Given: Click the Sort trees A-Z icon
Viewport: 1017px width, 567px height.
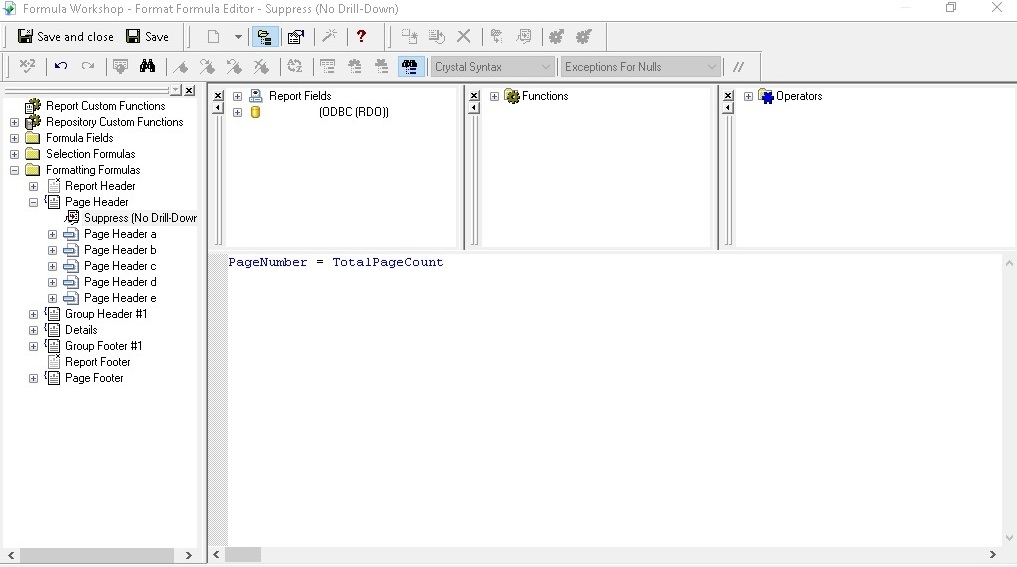Looking at the screenshot, I should point(294,66).
